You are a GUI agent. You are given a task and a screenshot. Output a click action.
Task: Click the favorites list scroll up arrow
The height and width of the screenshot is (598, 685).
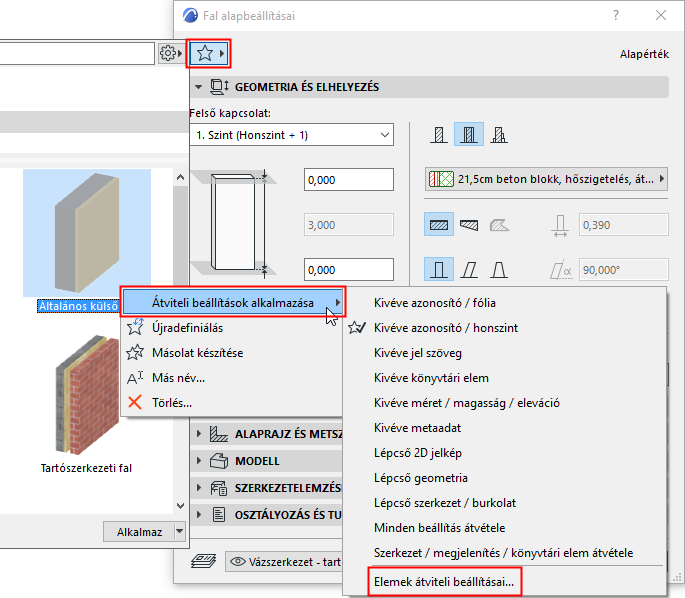point(180,177)
